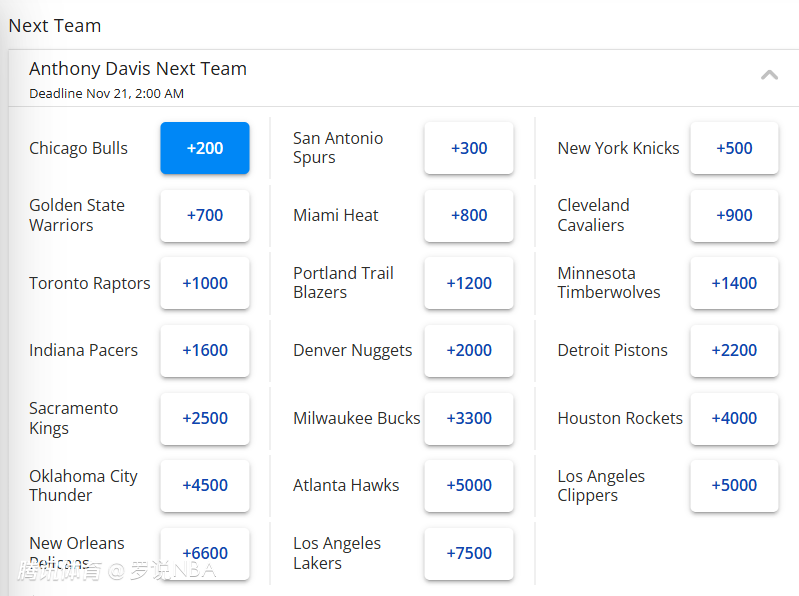Choose Sacramento Kings +2500 odds

[x=205, y=418]
